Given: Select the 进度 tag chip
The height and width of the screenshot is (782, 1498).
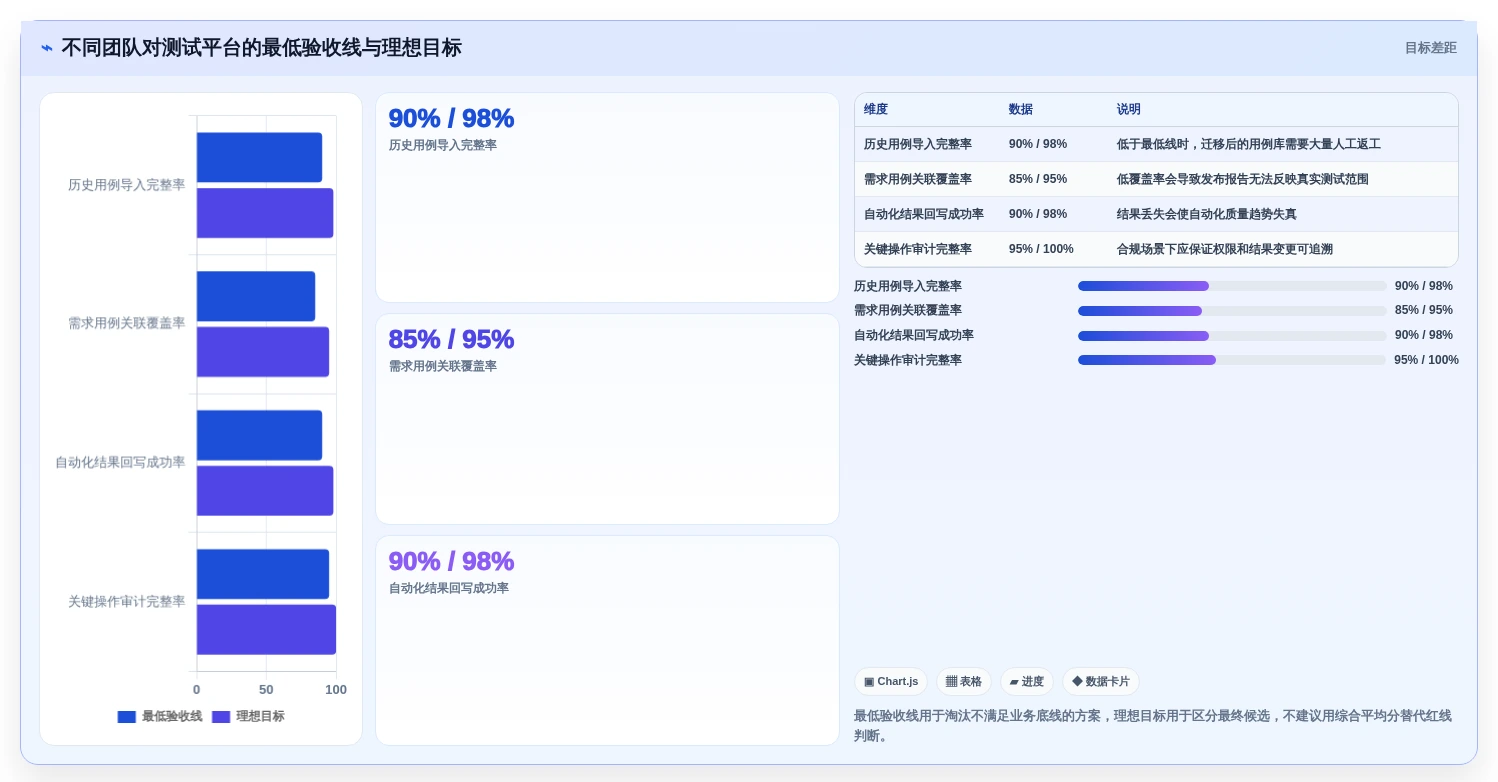Looking at the screenshot, I should pos(1027,682).
